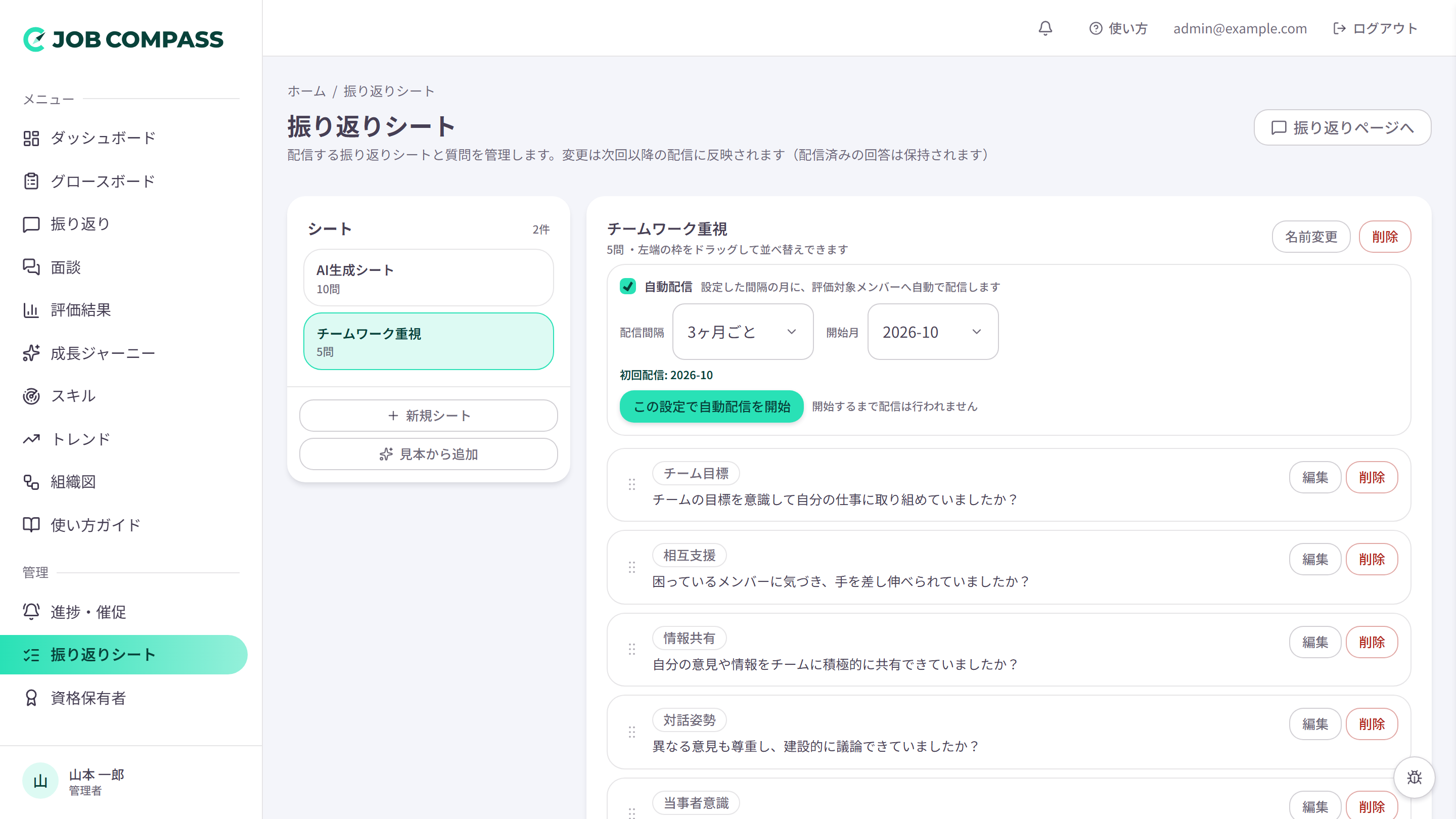
Task: Click the notification bell icon
Action: click(1045, 28)
